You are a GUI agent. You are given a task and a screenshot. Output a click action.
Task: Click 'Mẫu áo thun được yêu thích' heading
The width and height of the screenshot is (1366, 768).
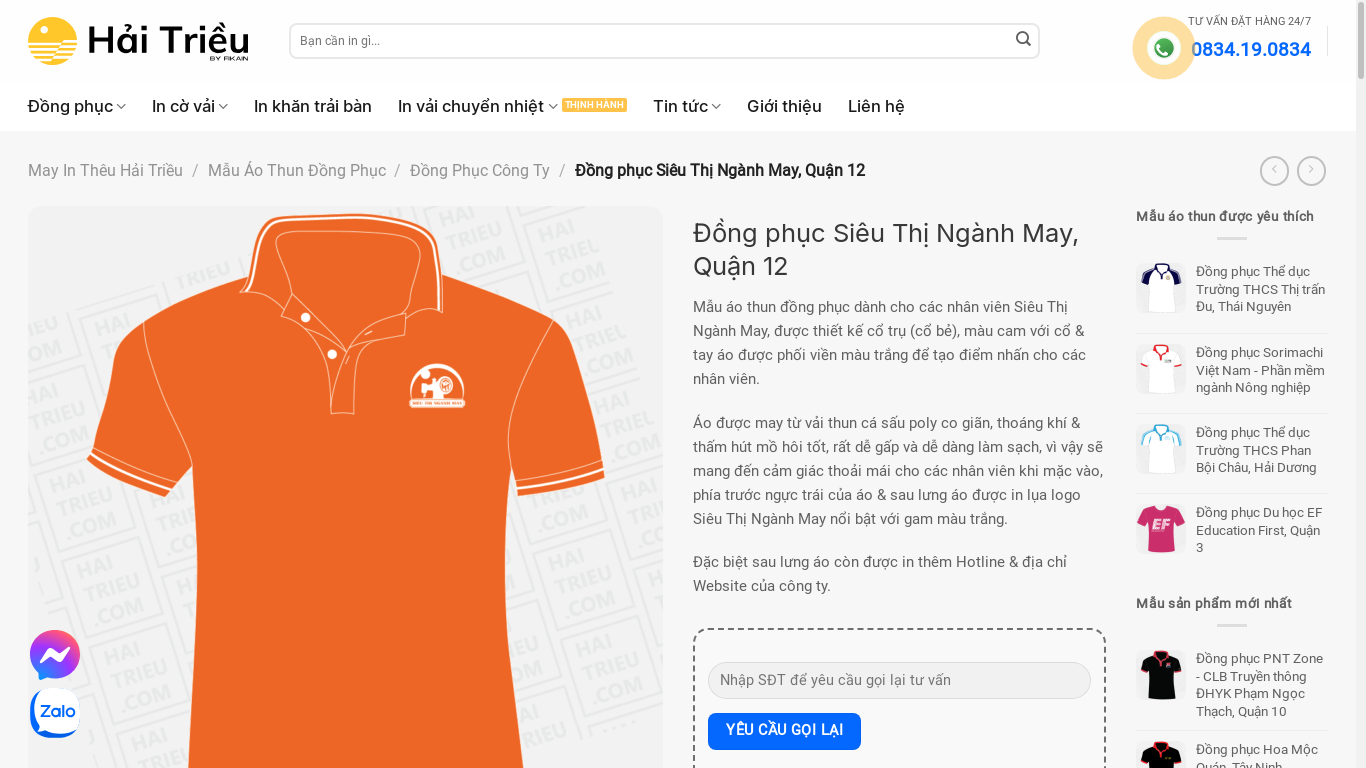pyautogui.click(x=1225, y=217)
